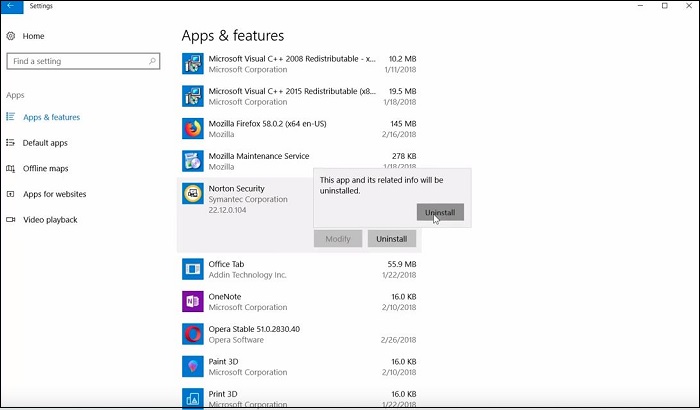Click the Opera Stable app icon
Viewport: 700px width, 410px height.
click(x=193, y=334)
